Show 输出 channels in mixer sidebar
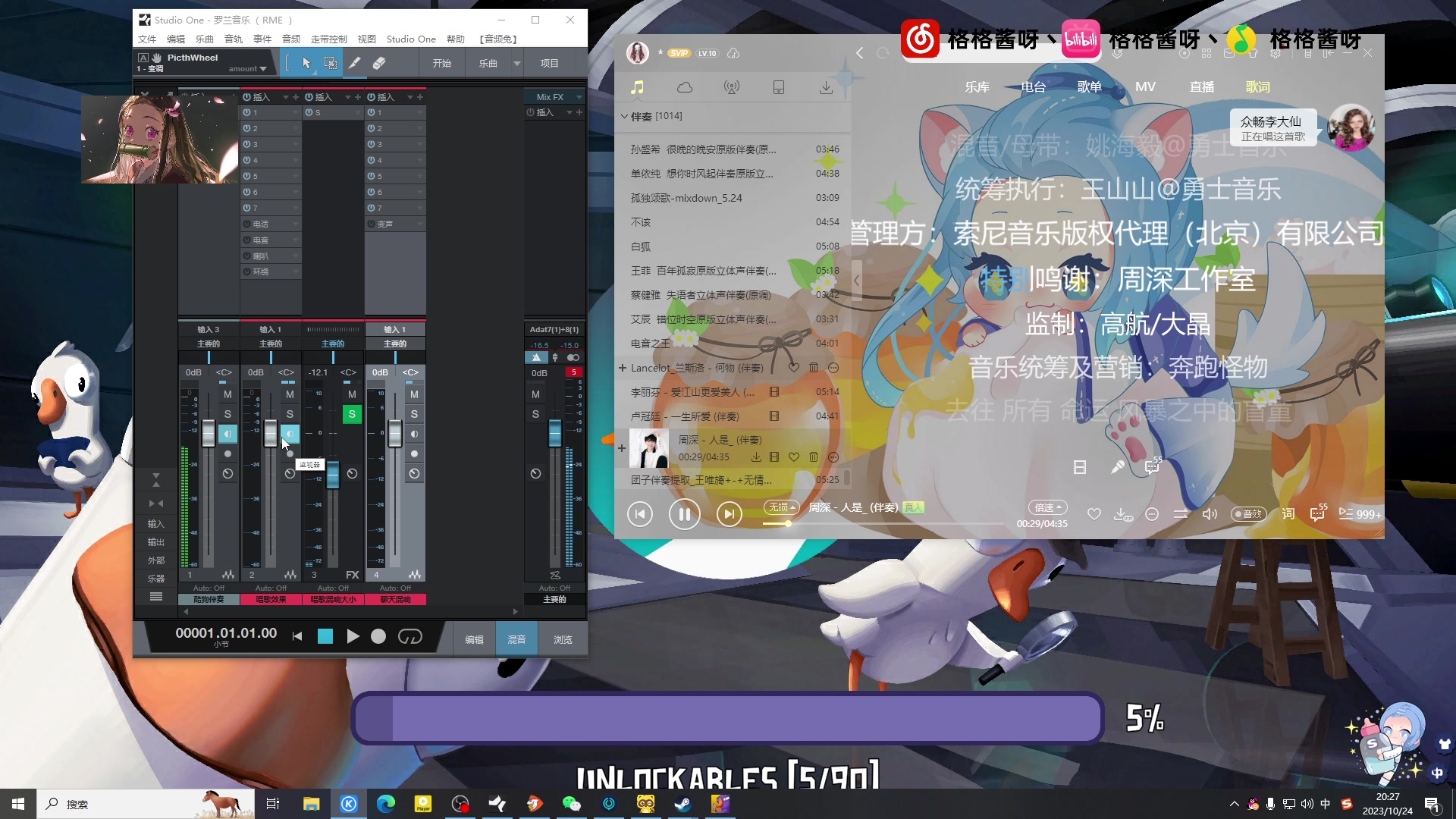 coord(156,542)
